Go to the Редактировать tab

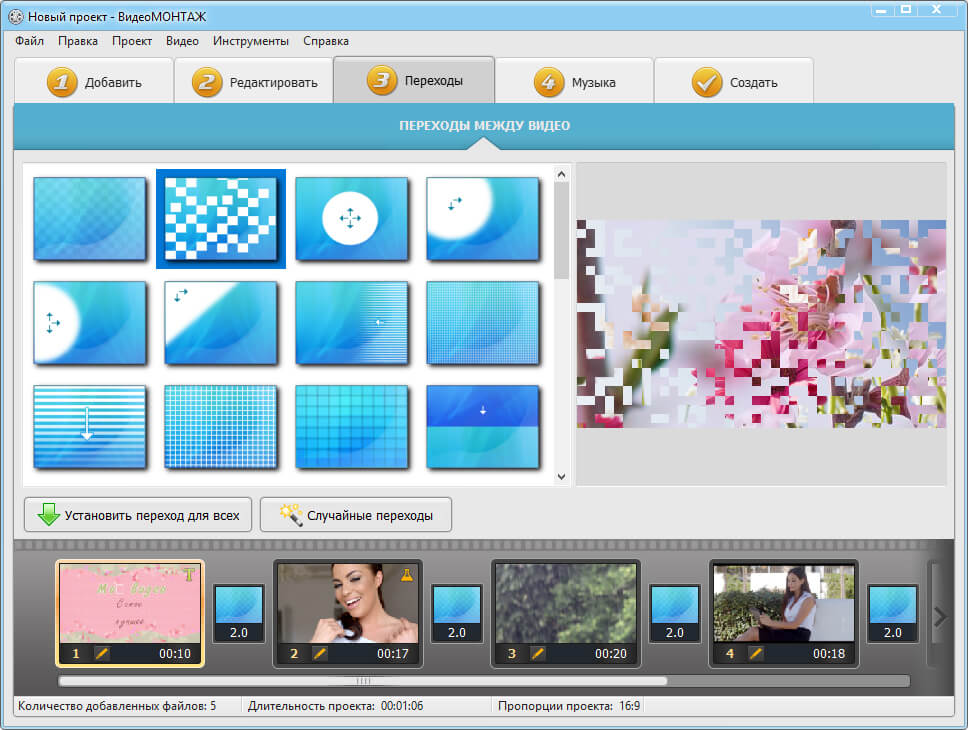(254, 82)
